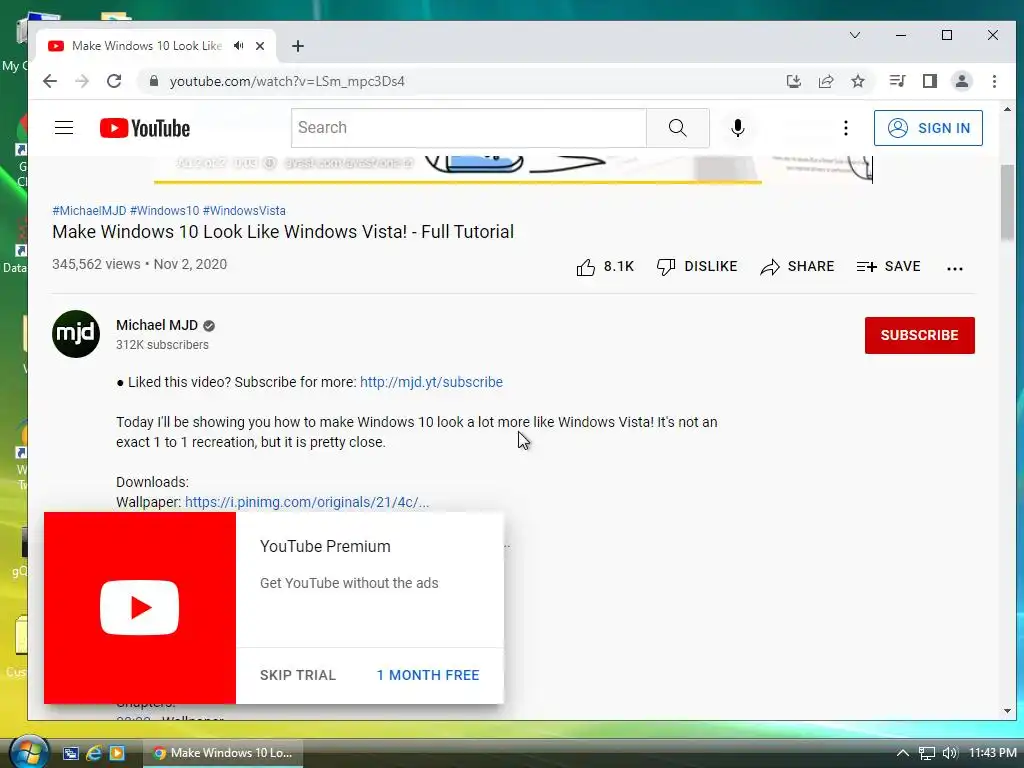This screenshot has height=768, width=1024.
Task: Choose 1 MONTH FREE offer
Action: click(x=428, y=675)
